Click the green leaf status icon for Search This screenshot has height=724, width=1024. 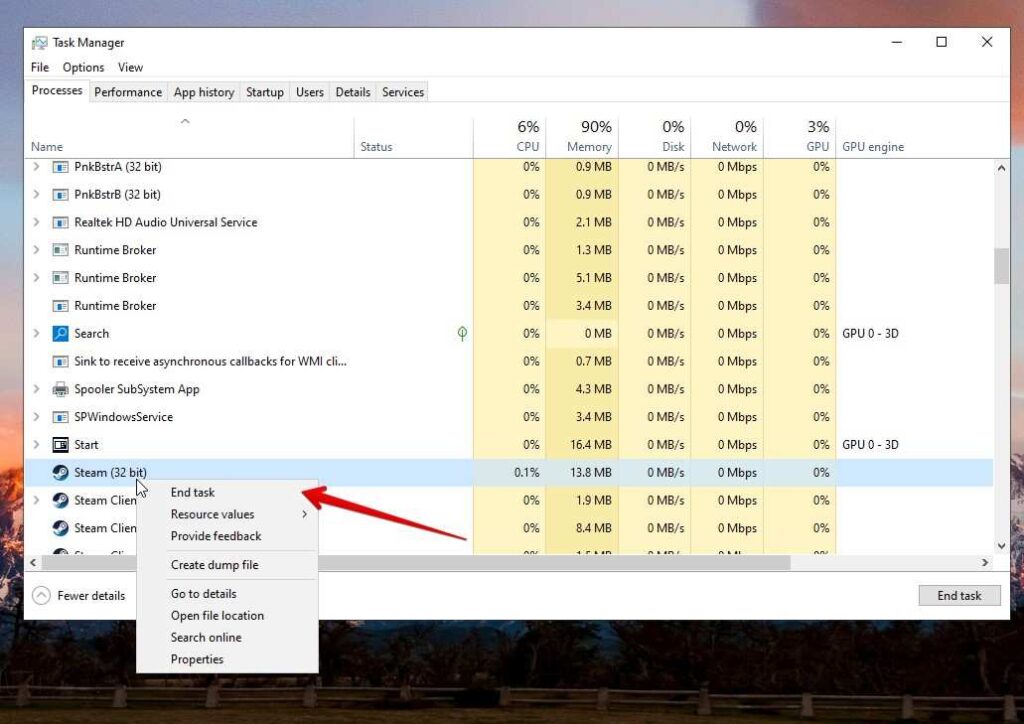pos(462,333)
